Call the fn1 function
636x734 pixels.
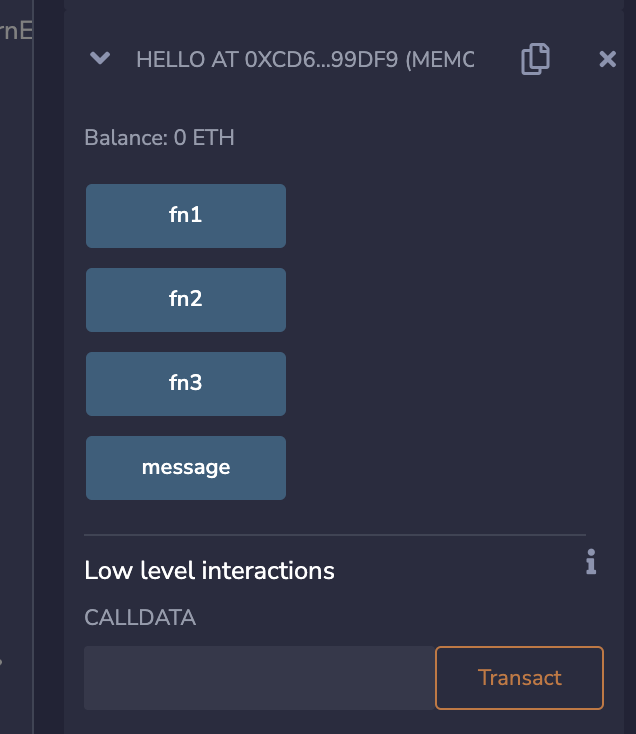[186, 215]
